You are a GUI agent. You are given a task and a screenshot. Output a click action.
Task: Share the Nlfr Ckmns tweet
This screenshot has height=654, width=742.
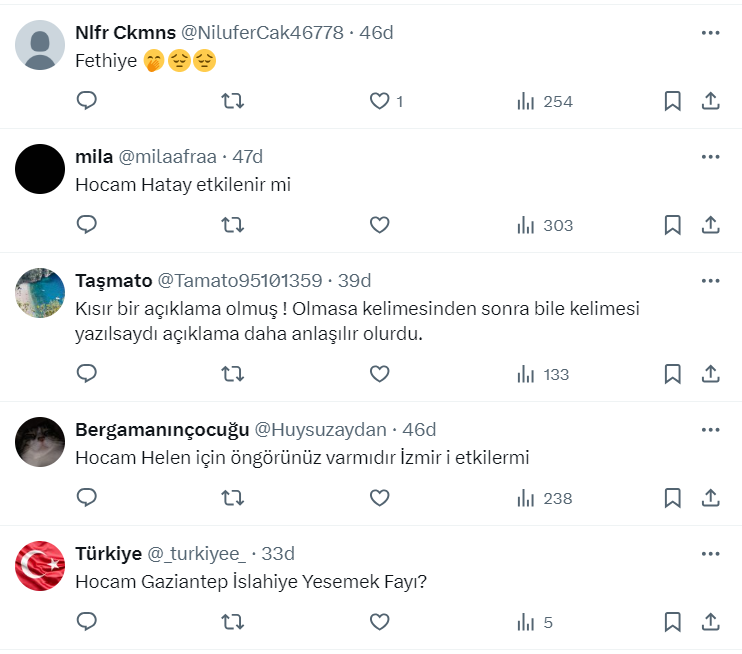711,101
